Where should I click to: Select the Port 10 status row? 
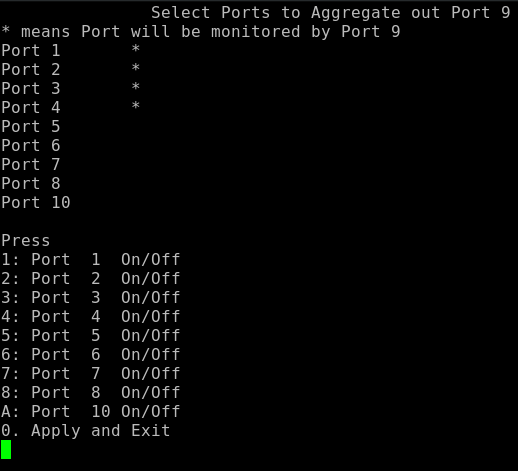tap(36, 202)
